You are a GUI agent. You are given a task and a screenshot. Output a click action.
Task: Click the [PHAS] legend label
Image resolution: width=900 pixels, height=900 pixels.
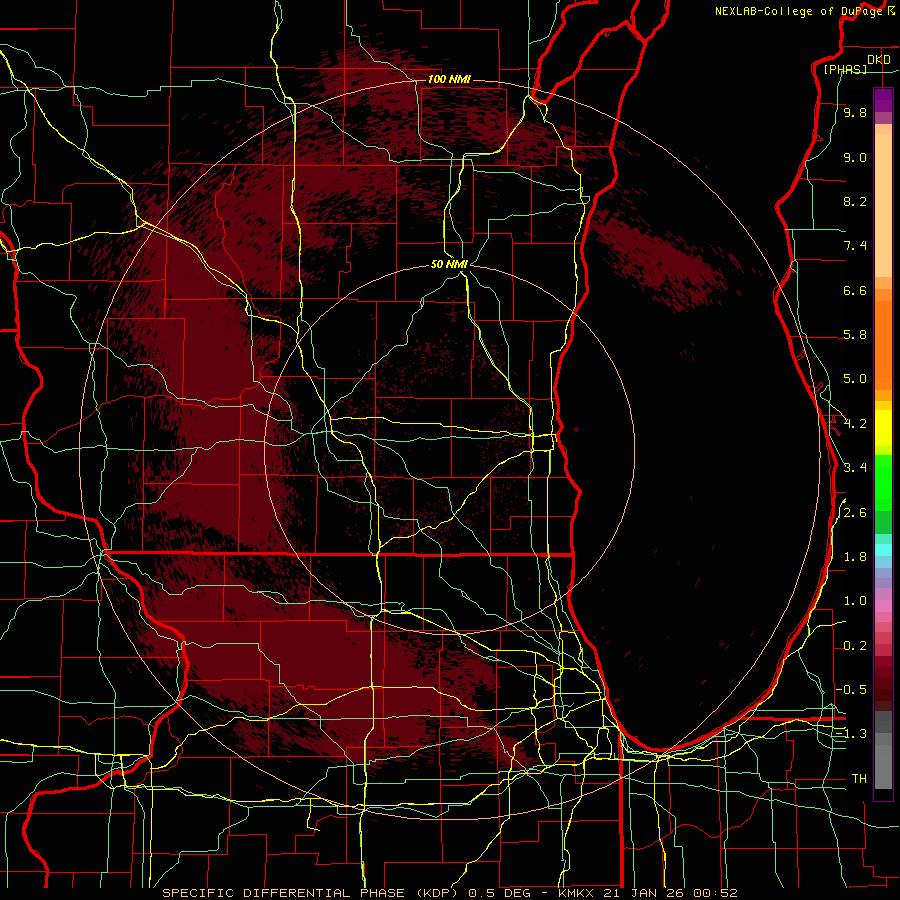point(845,70)
